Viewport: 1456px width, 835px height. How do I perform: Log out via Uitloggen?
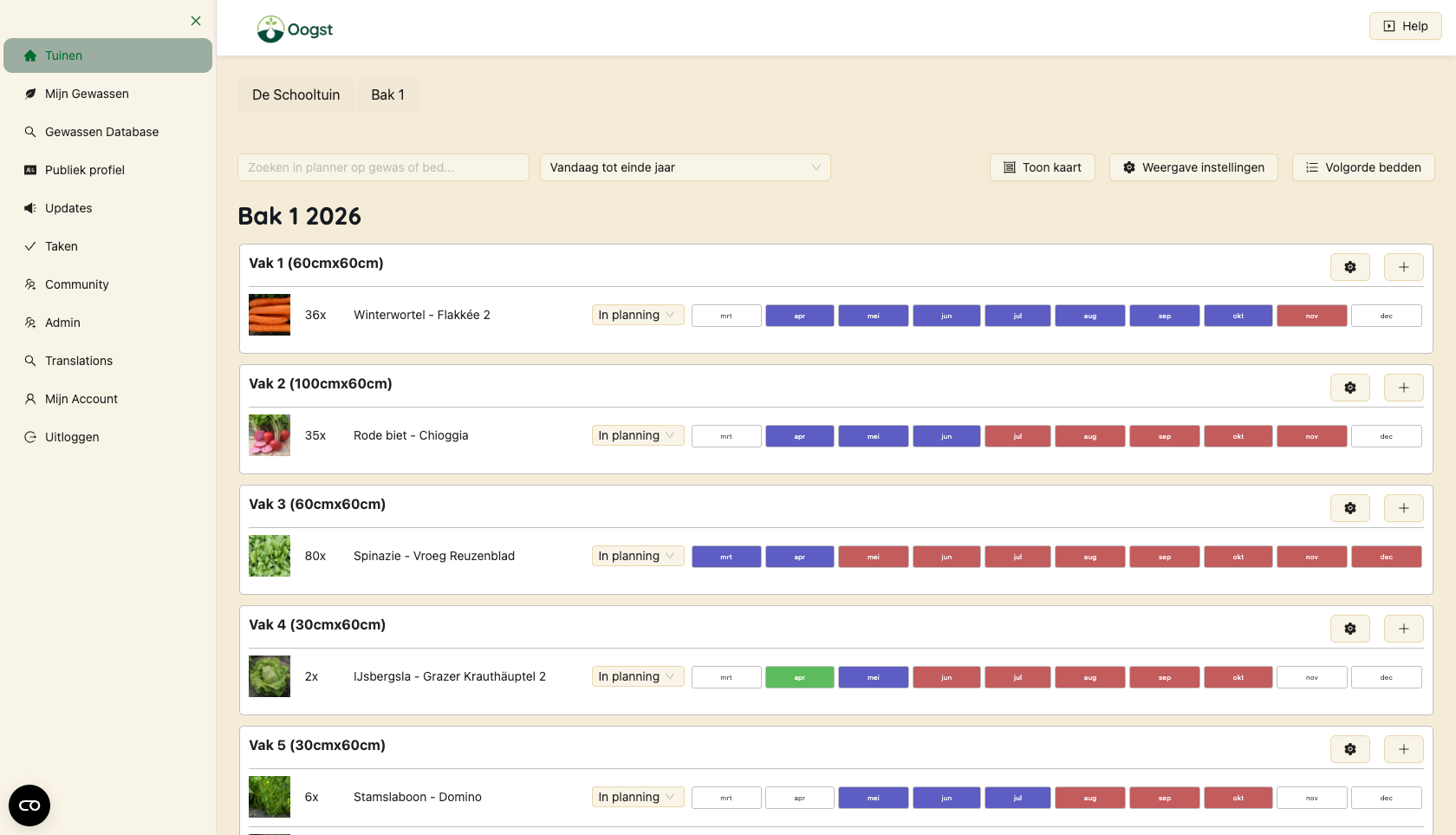(x=107, y=437)
